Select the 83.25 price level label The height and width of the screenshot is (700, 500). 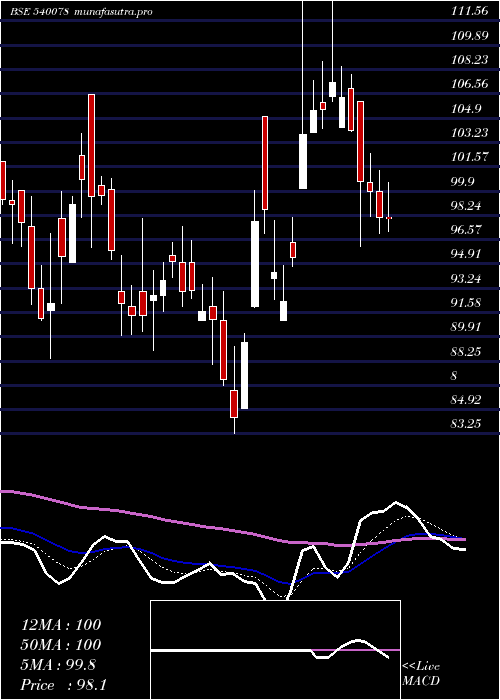[467, 424]
